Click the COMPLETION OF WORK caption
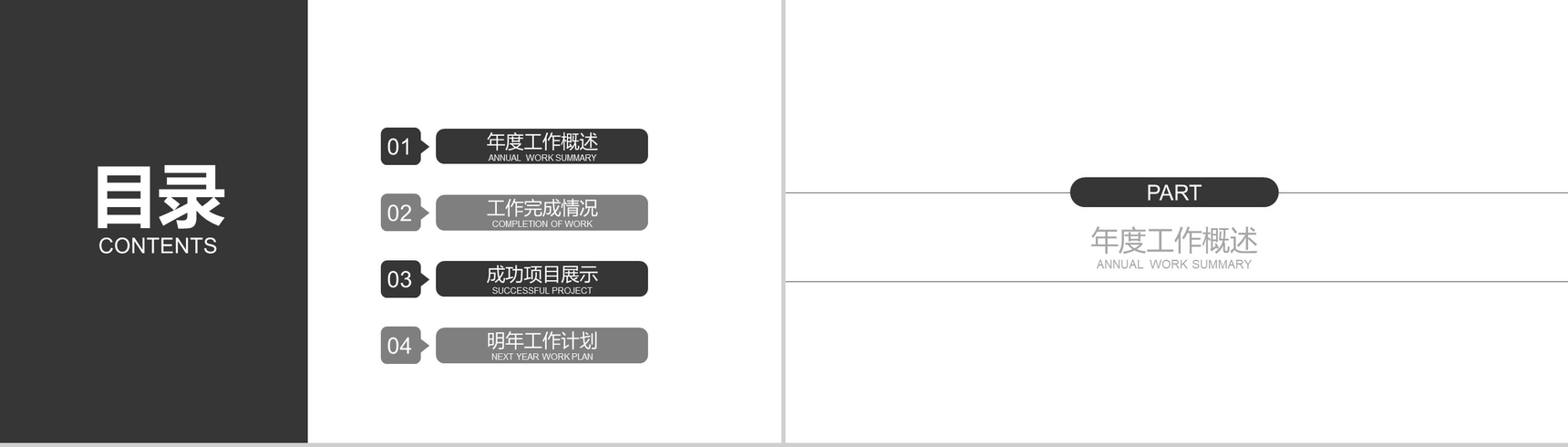 (x=542, y=224)
